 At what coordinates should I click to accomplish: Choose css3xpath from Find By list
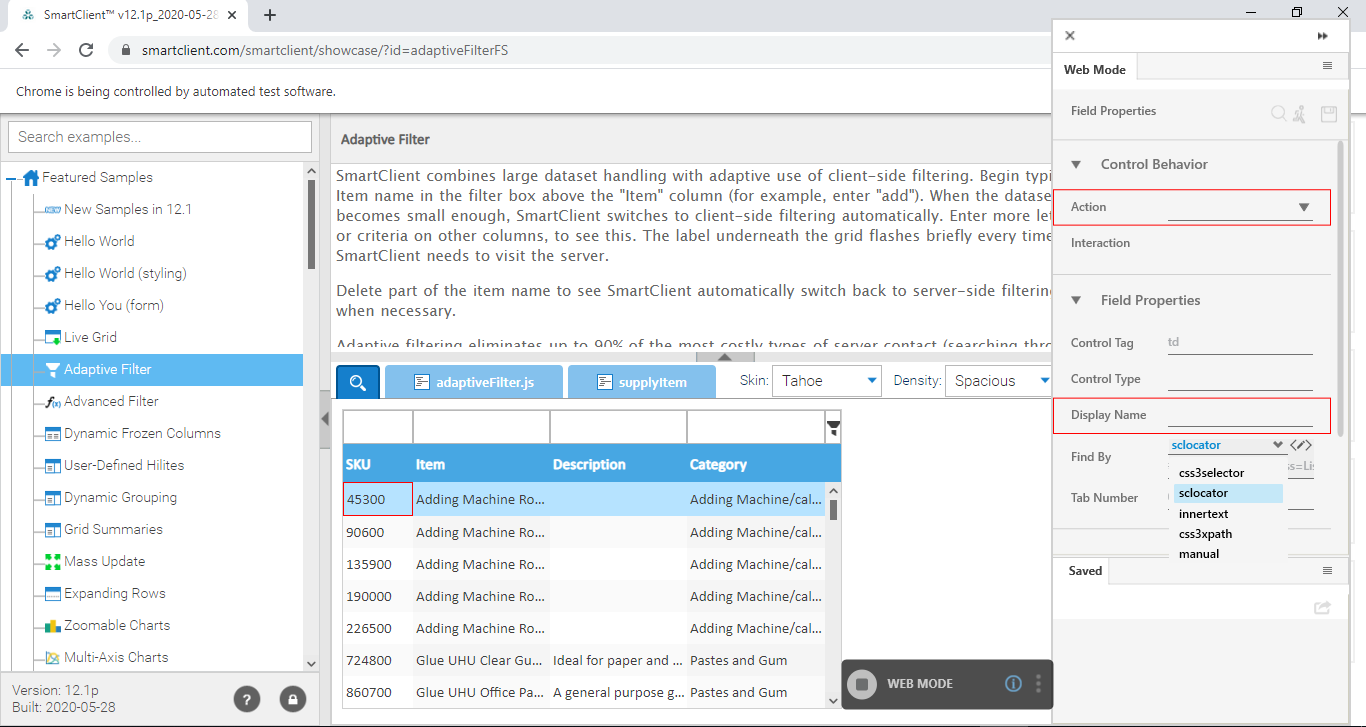(x=1228, y=534)
